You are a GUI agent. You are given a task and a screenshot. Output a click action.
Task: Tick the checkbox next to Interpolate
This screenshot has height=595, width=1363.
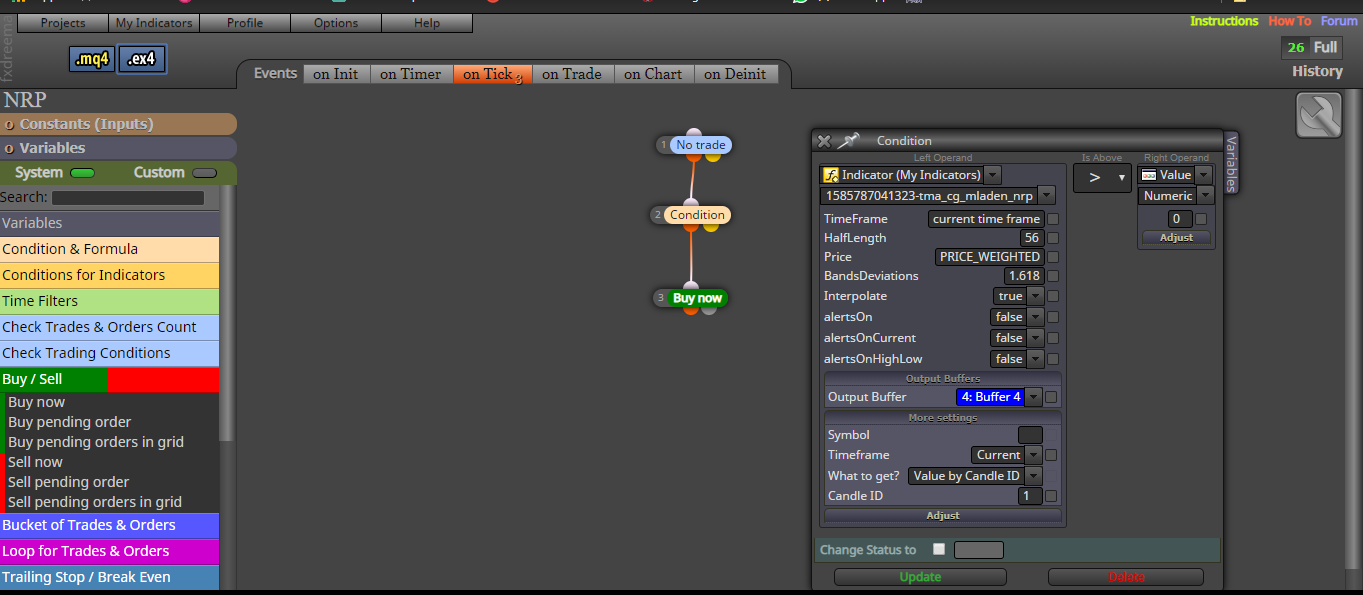pos(1053,296)
